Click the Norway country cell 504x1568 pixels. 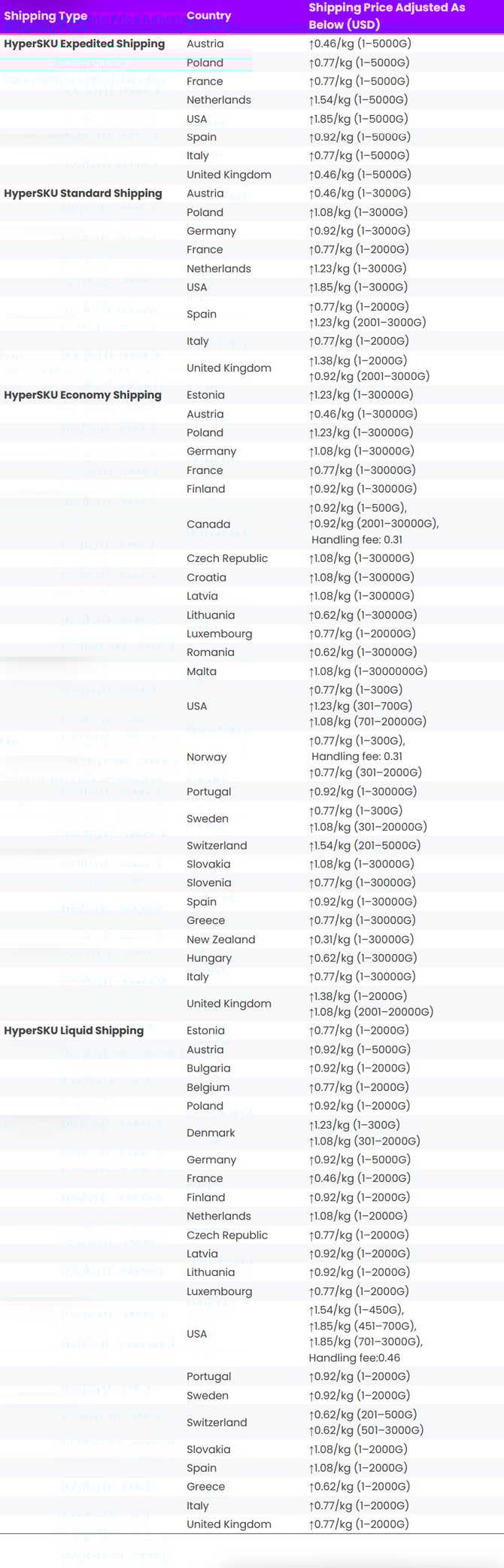click(x=206, y=757)
